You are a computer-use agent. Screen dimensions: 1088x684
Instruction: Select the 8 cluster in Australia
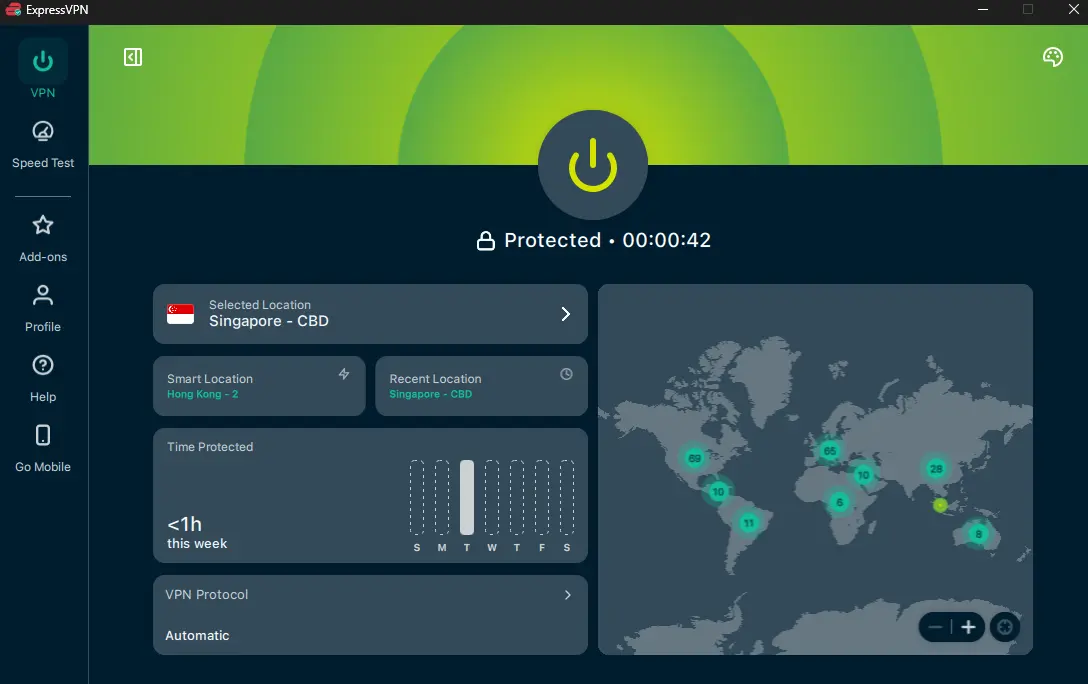coord(978,533)
